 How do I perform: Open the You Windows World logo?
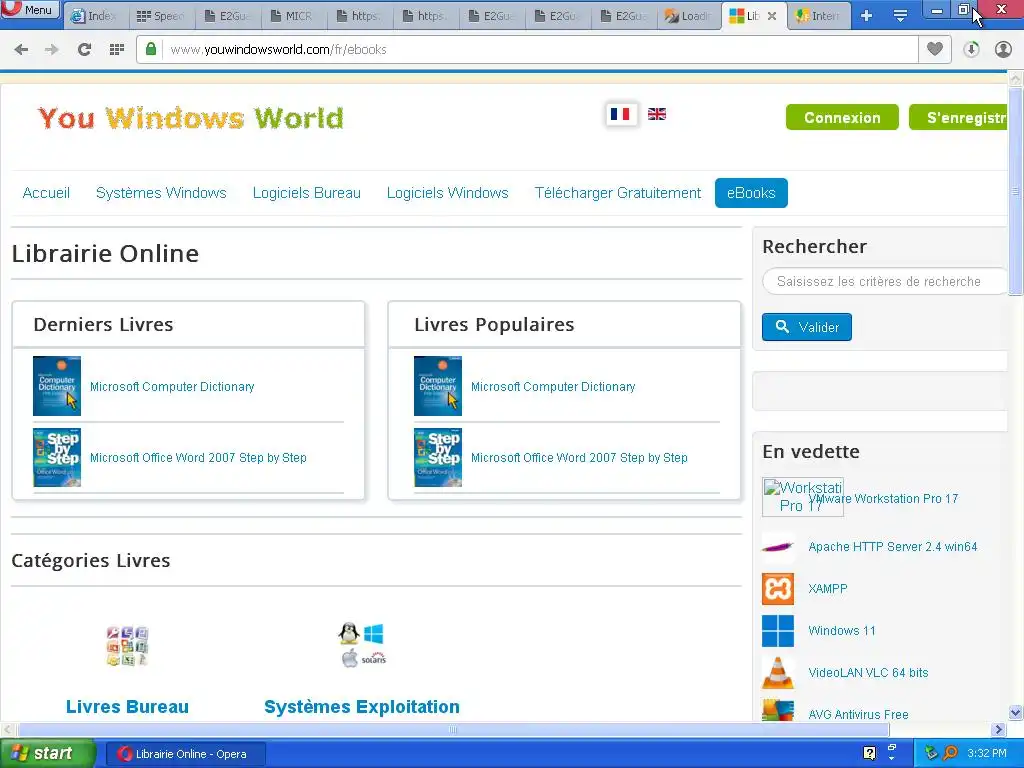[191, 118]
